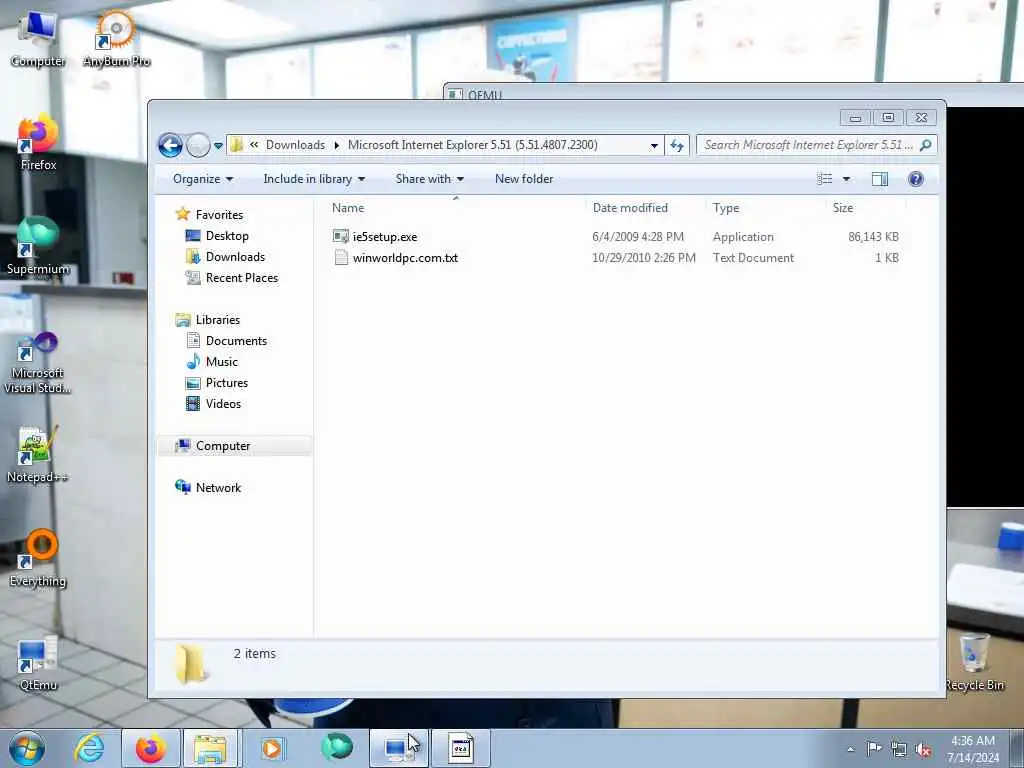Screen dimensions: 1024x768
Task: Sort files by the Type column
Action: tap(765, 208)
